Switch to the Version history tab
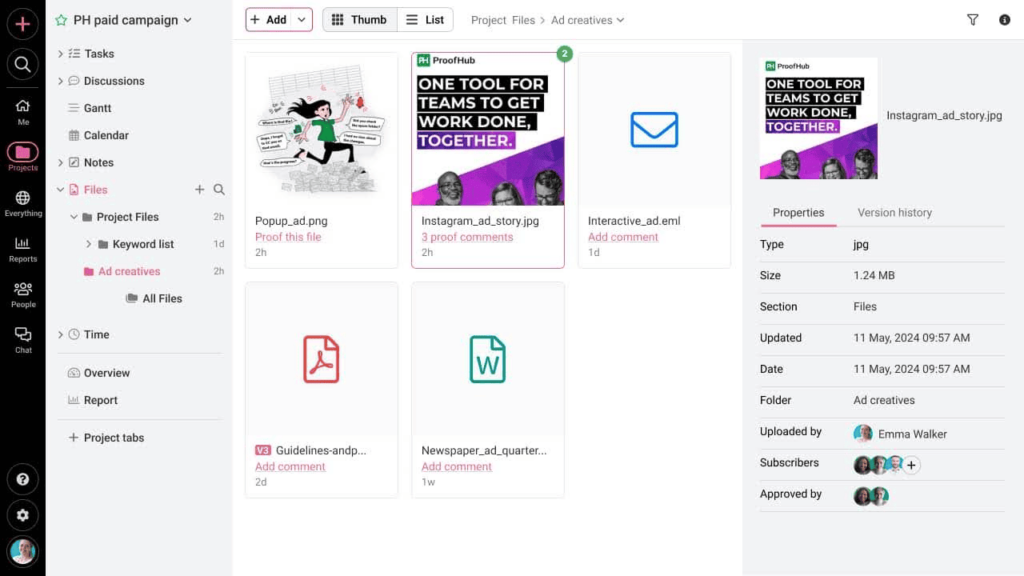 (894, 213)
